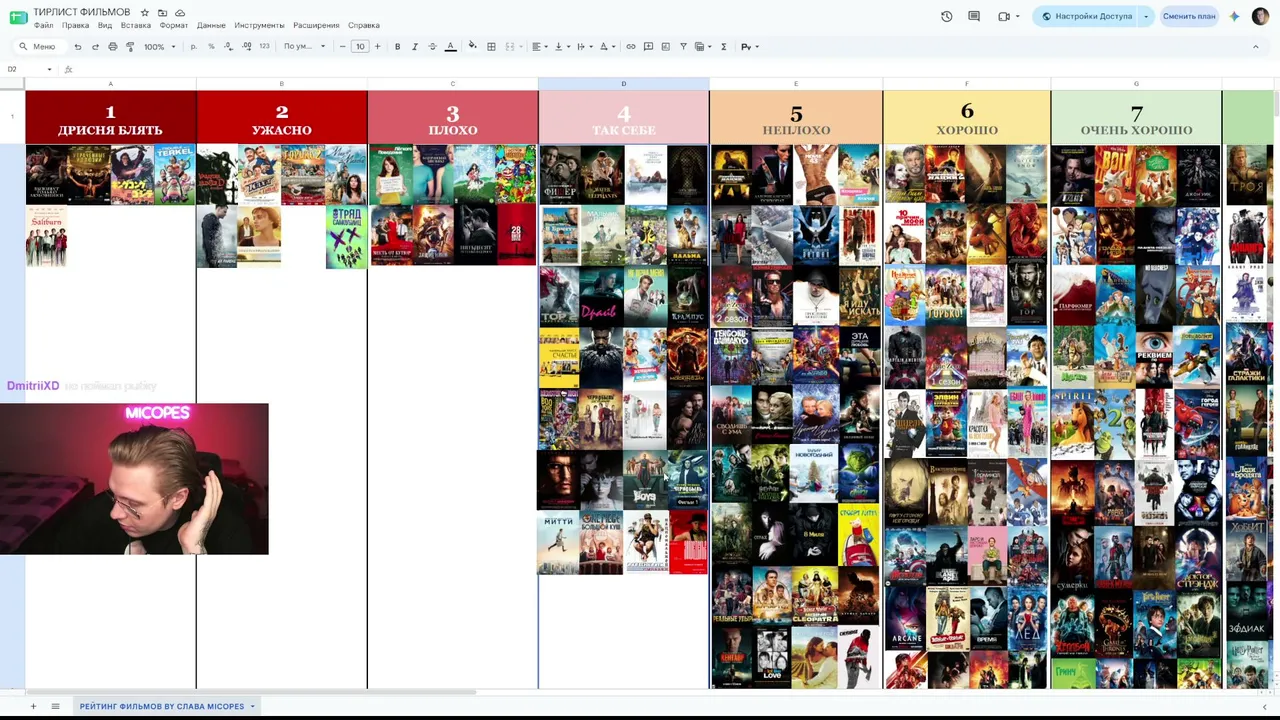Open the Вид menu
This screenshot has width=1280, height=720.
(105, 26)
